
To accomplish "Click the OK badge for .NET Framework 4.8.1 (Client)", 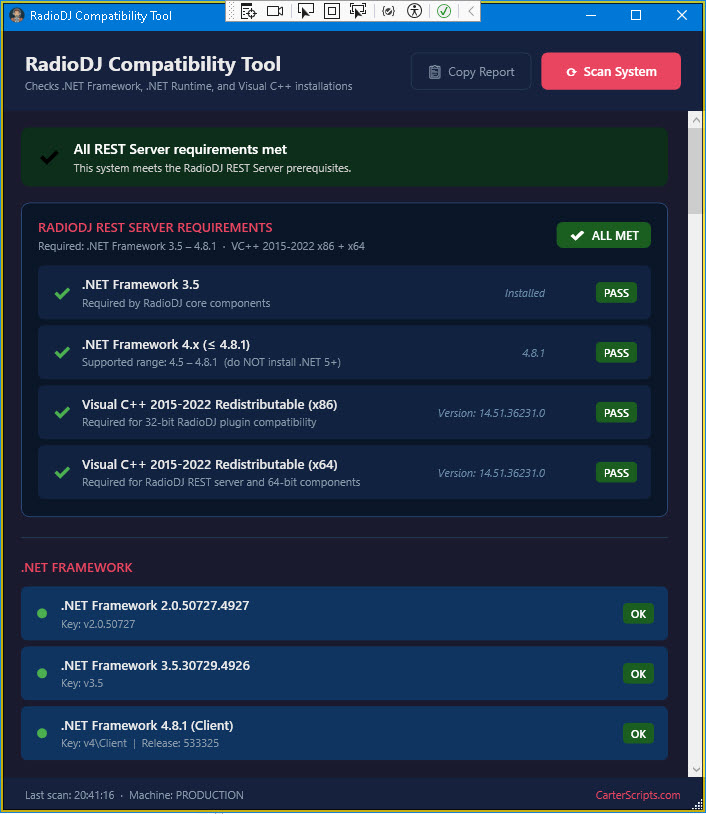I will point(638,734).
